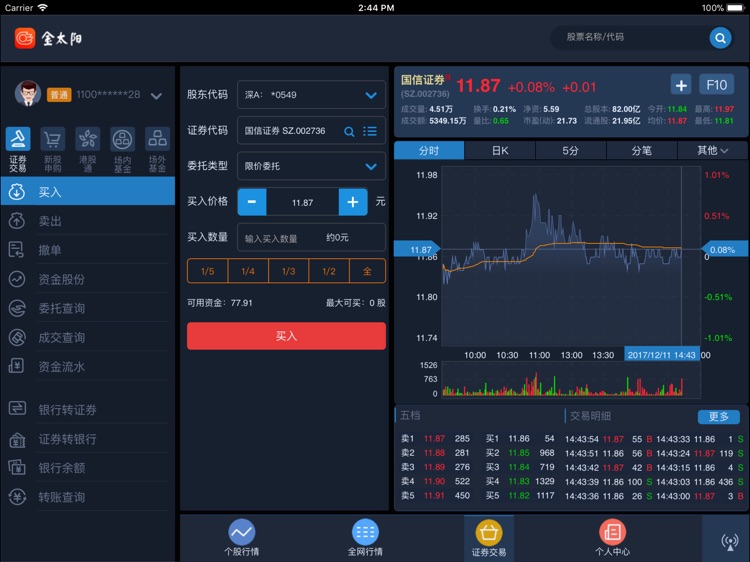Open the 股东代码 dropdown

click(x=311, y=95)
